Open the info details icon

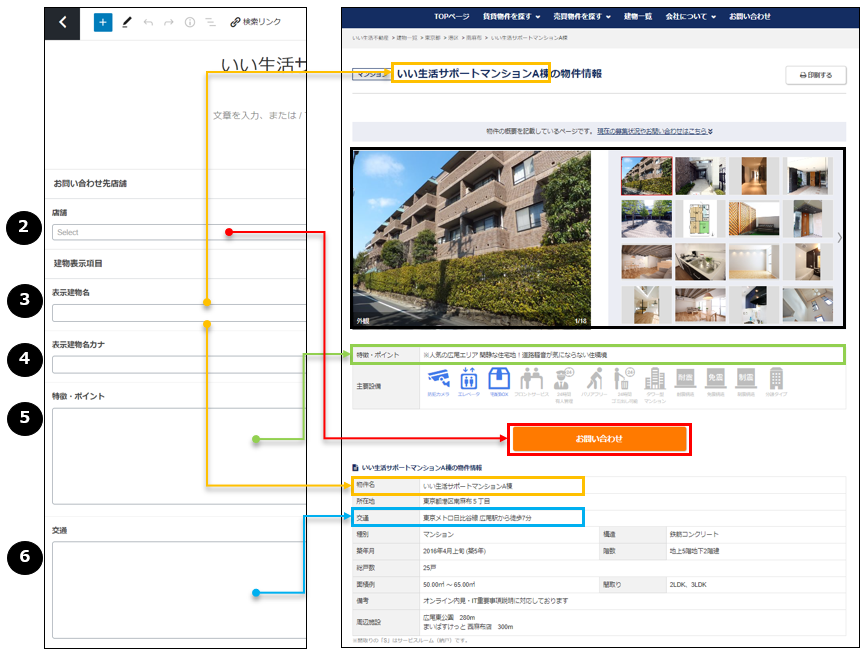(190, 22)
